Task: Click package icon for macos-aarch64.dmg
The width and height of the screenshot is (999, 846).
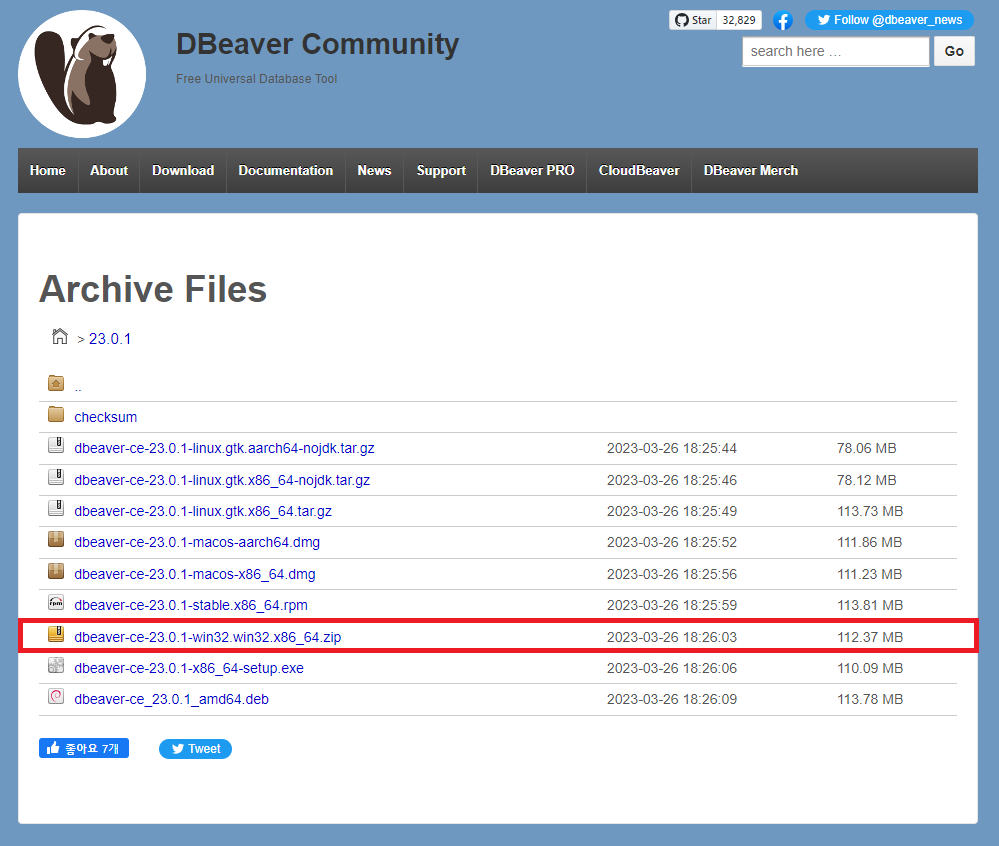Action: [56, 540]
